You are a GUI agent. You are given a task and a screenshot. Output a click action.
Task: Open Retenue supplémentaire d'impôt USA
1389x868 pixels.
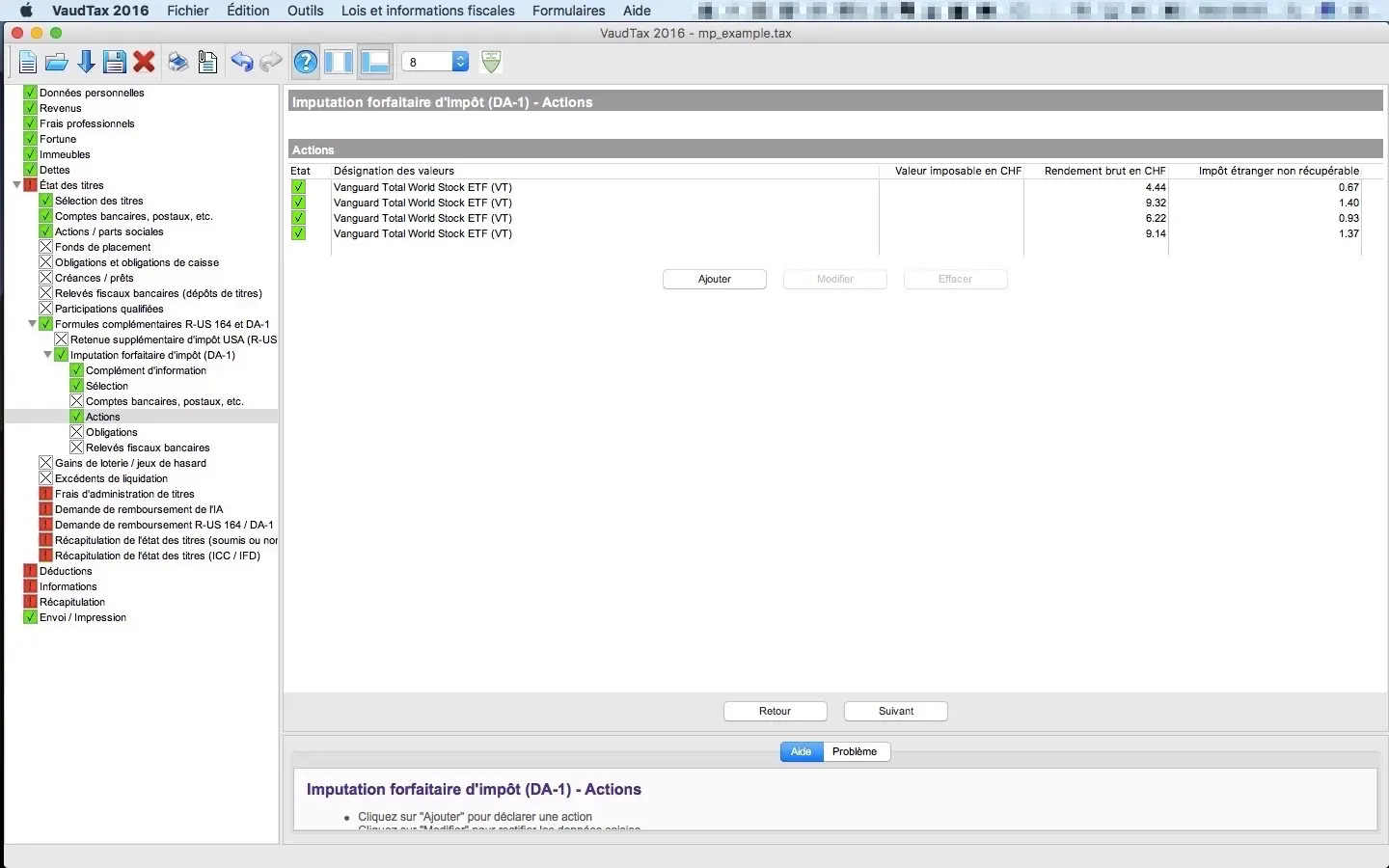(174, 339)
